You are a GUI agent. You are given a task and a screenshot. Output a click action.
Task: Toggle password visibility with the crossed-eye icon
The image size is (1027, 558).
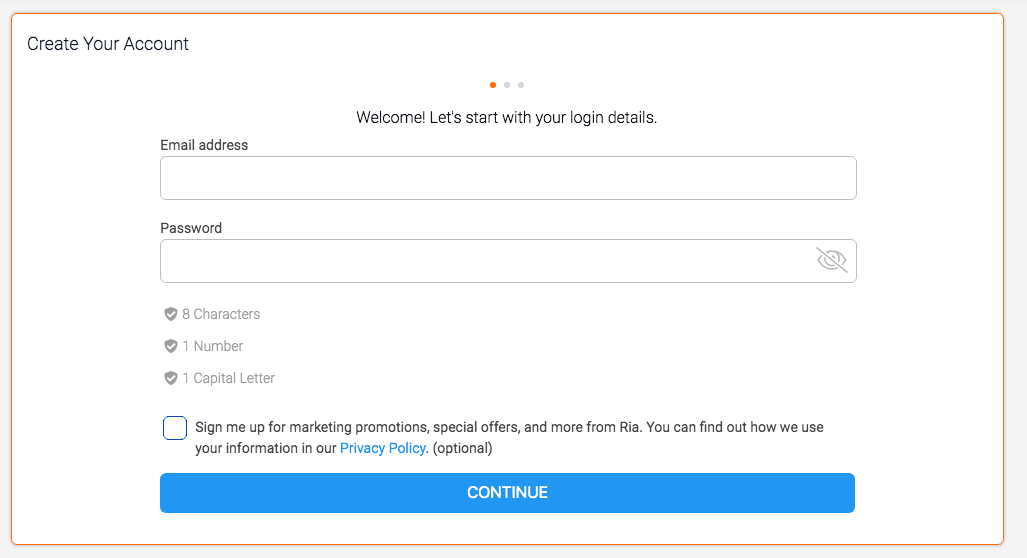pos(831,261)
